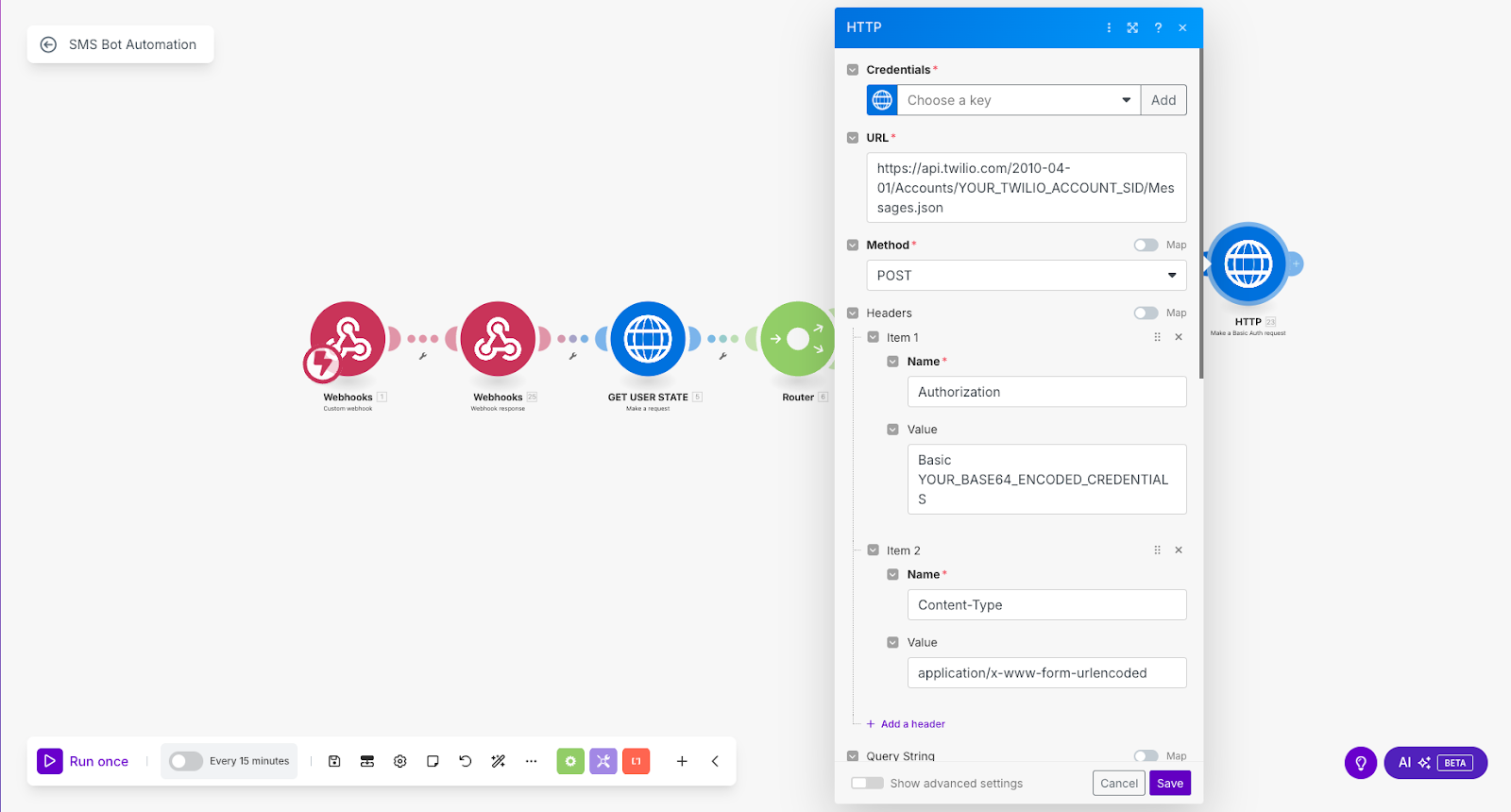Go back using arrow beside SMS Bot Automation
This screenshot has width=1511, height=812.
(x=48, y=44)
